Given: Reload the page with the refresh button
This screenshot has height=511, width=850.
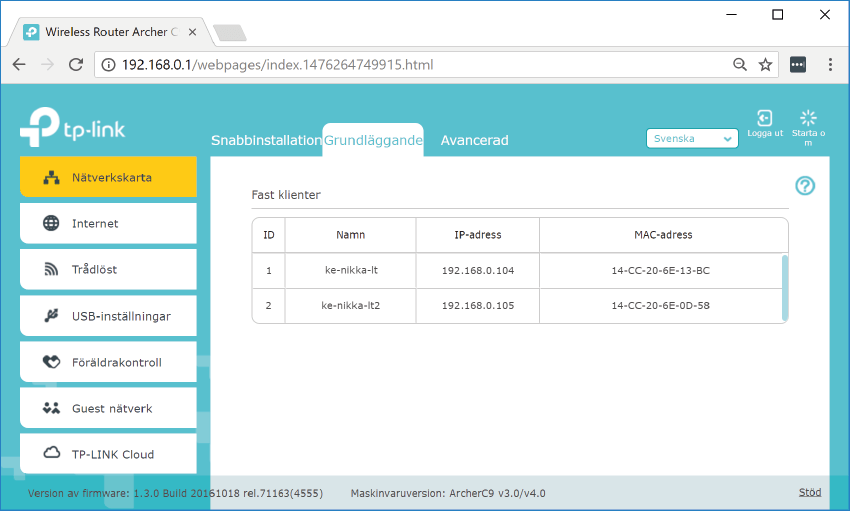Looking at the screenshot, I should coord(75,64).
